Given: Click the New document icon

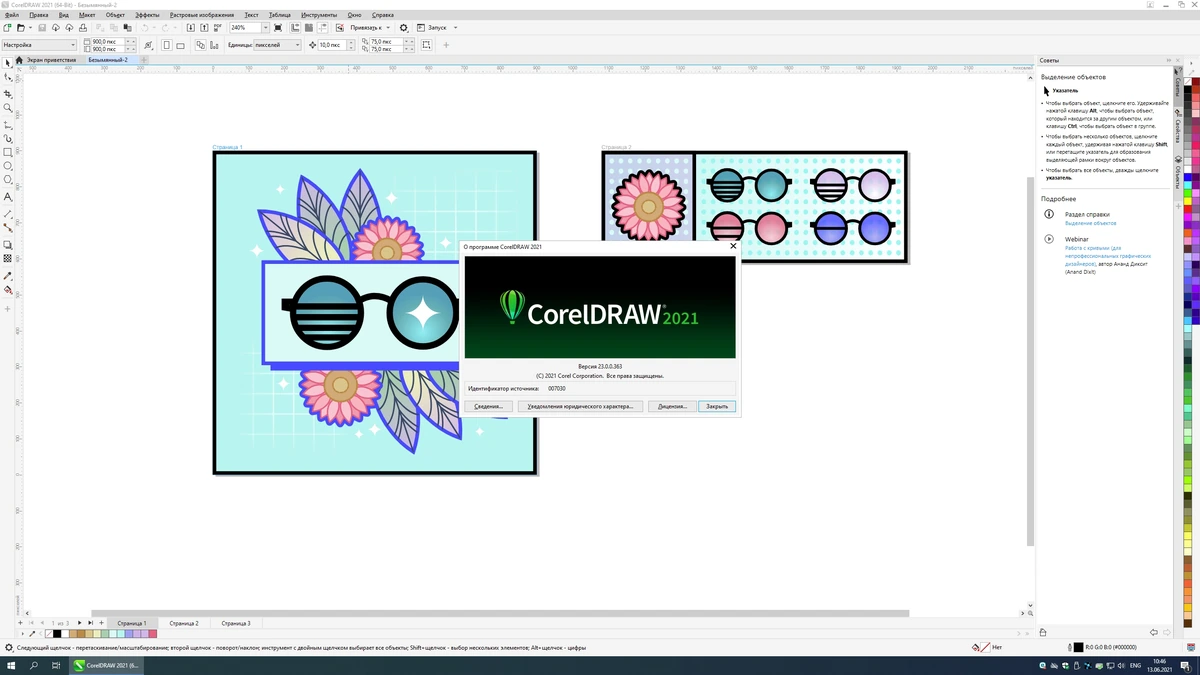Looking at the screenshot, I should click(x=7, y=28).
